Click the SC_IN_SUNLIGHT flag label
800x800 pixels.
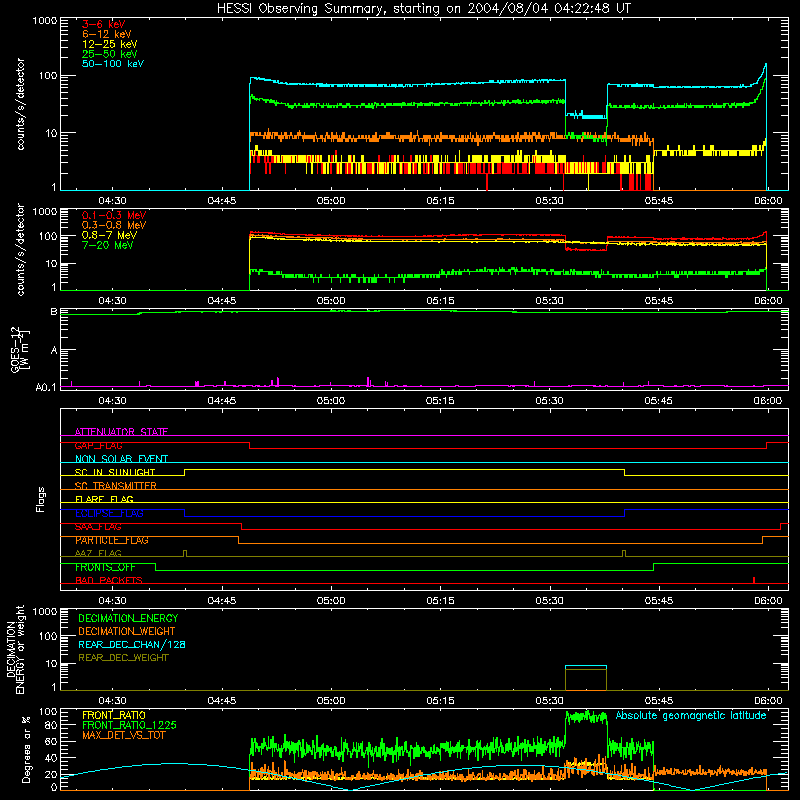point(115,472)
